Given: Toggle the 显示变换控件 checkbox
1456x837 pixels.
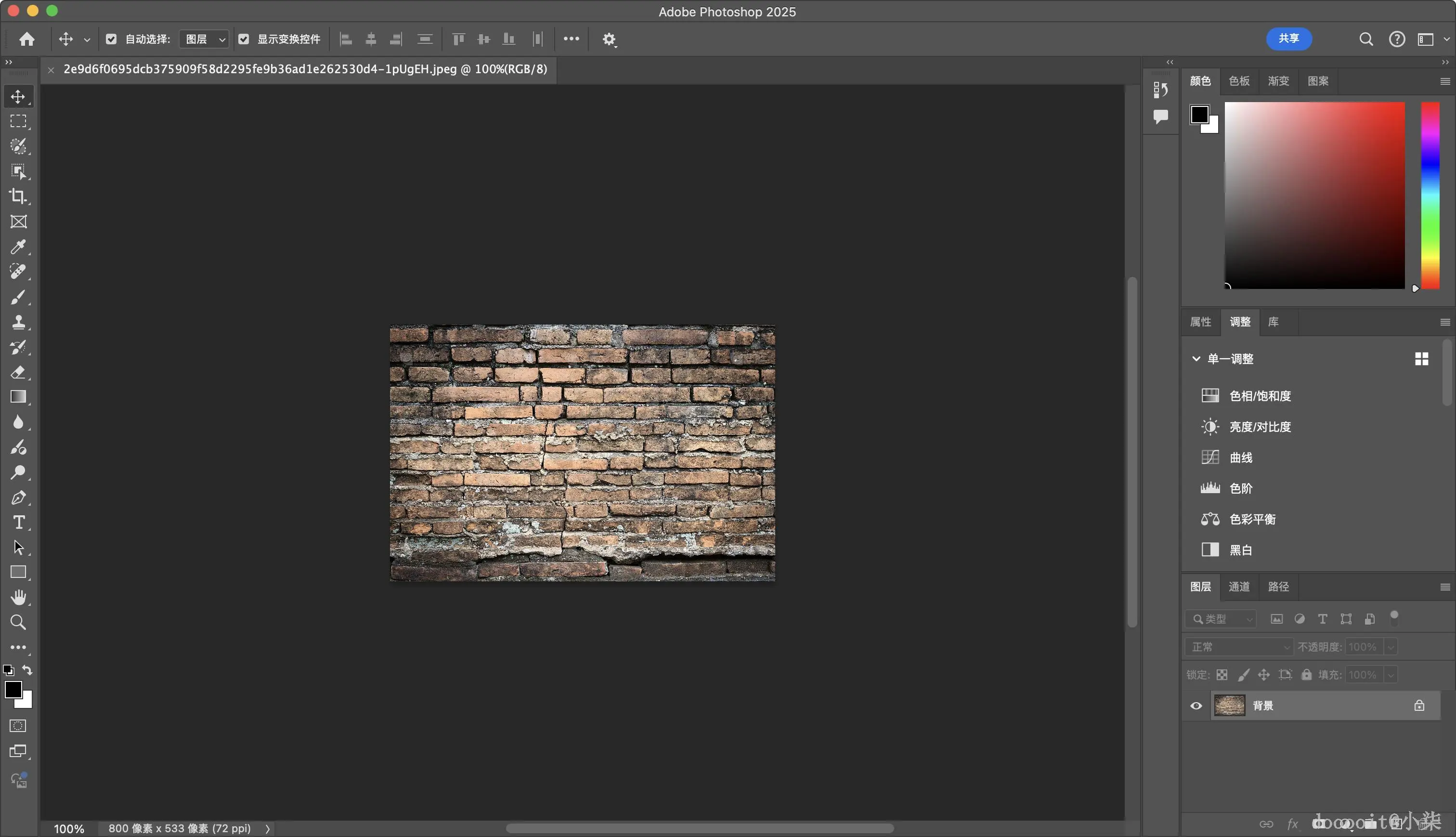Looking at the screenshot, I should tap(244, 39).
